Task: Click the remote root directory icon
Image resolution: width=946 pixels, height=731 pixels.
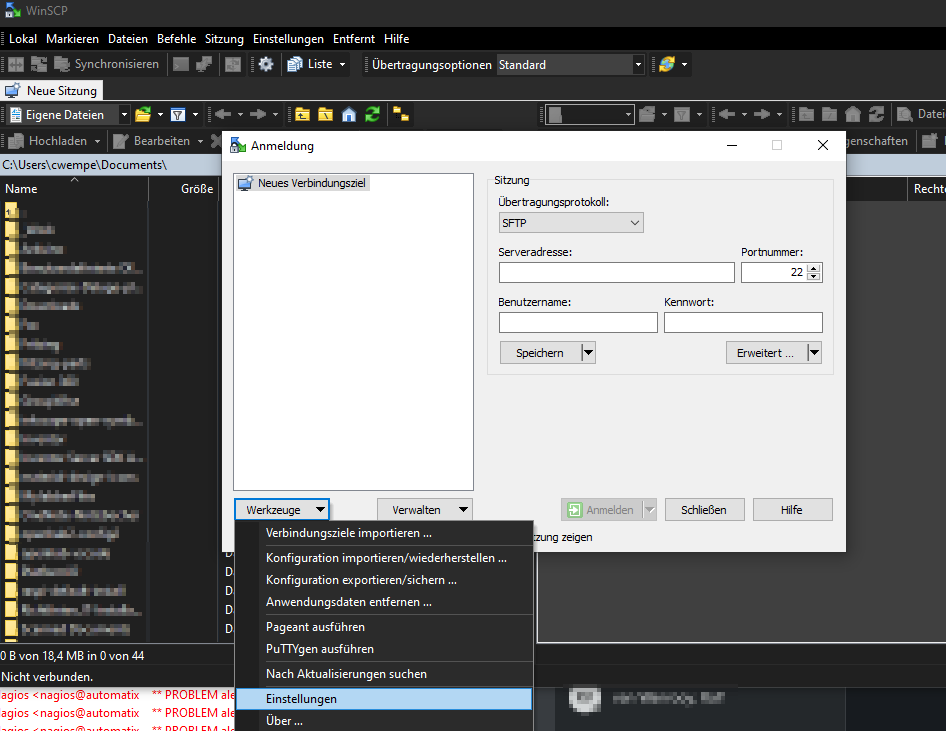Action: (830, 115)
